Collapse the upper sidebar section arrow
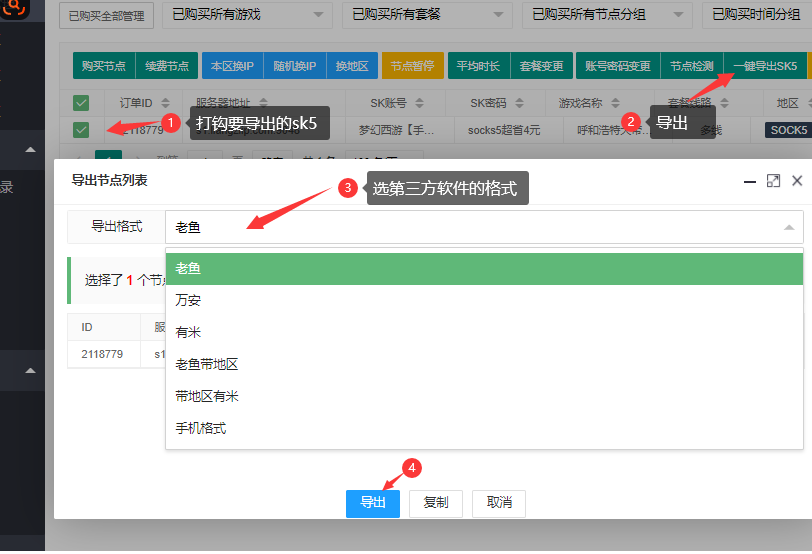 pos(31,150)
